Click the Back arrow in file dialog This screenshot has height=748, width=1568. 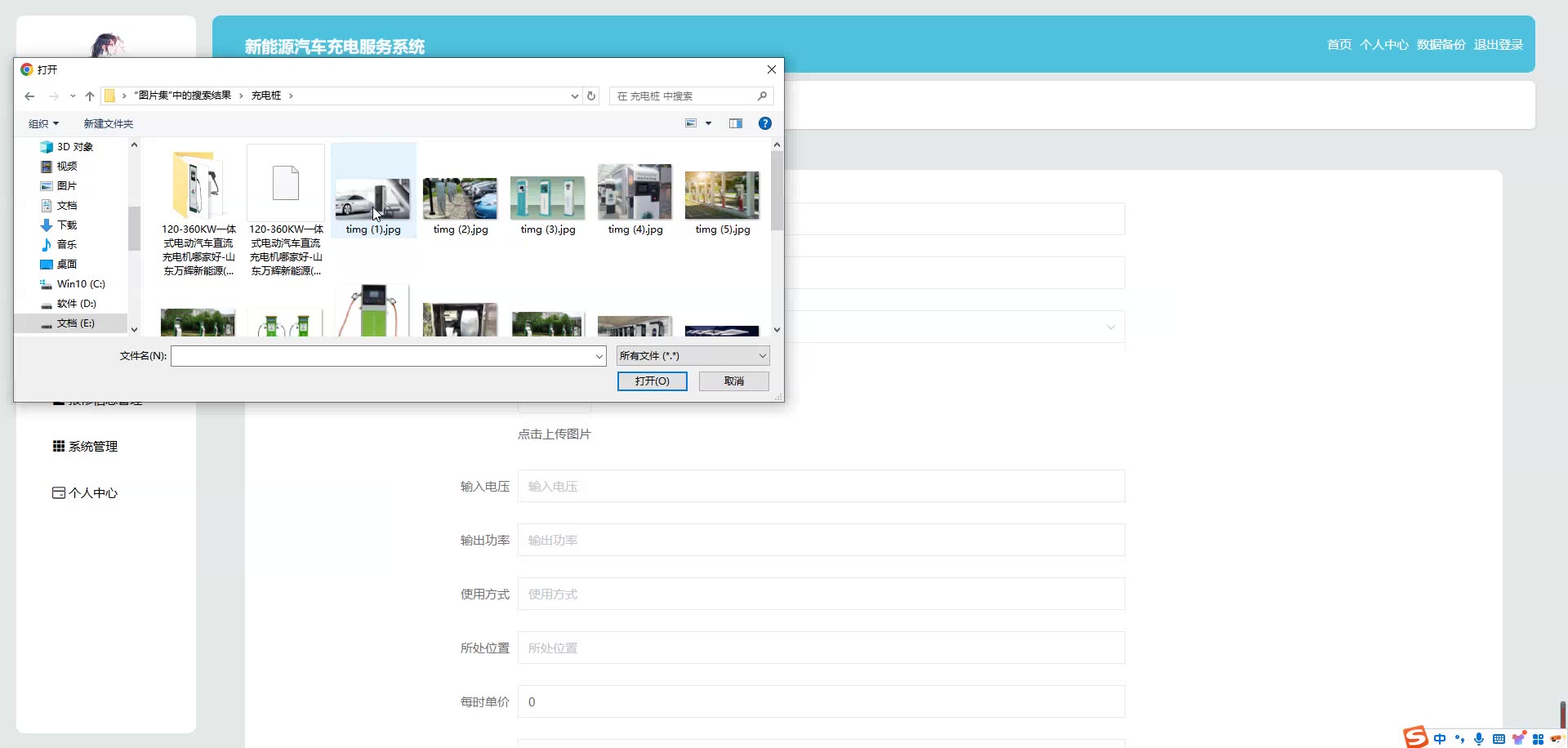[x=29, y=96]
